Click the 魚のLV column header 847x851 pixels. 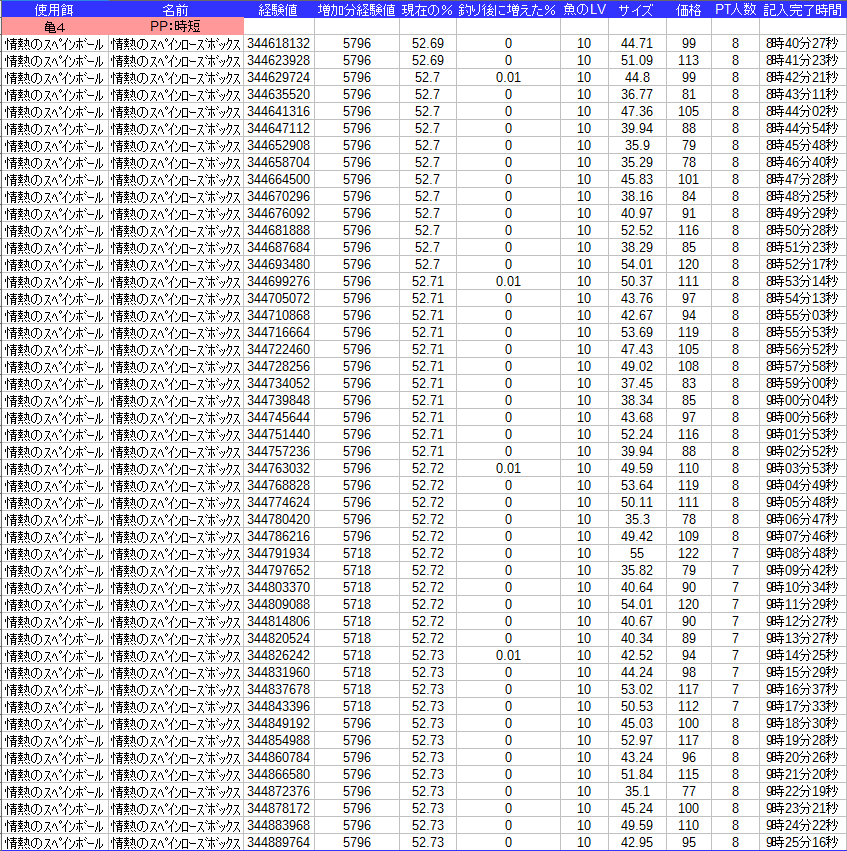584,9
